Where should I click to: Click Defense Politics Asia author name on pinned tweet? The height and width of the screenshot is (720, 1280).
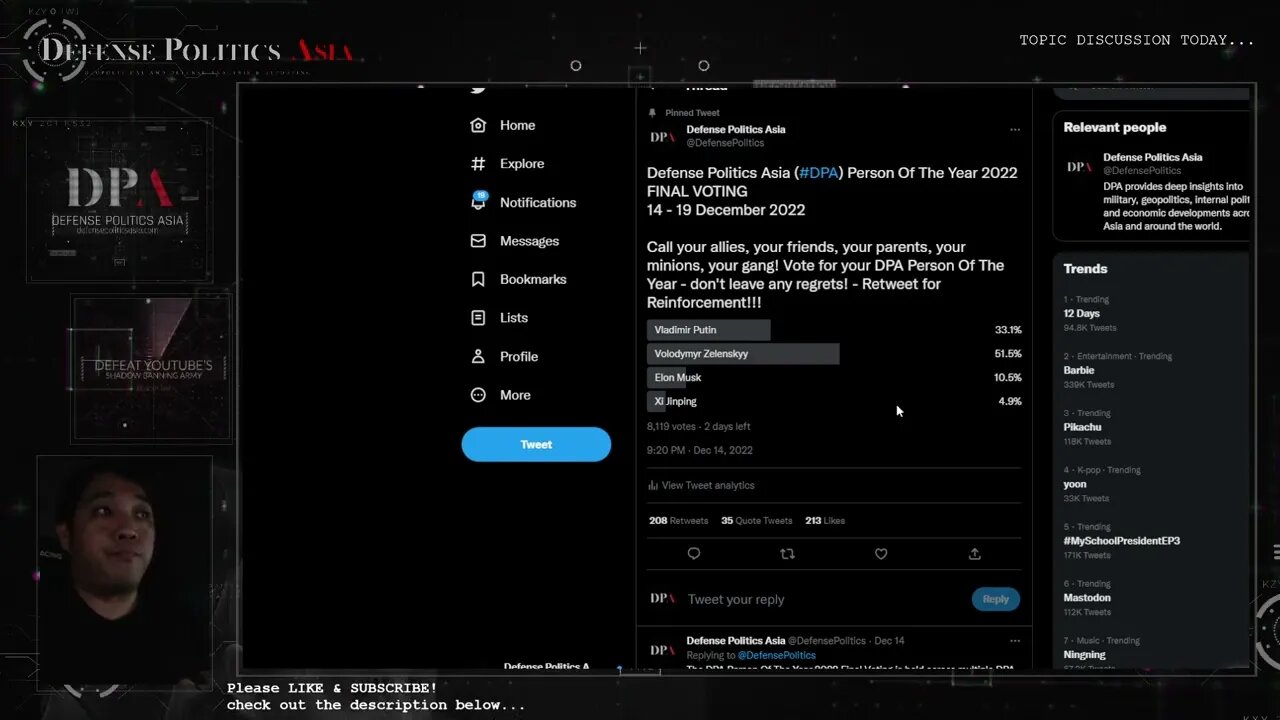[x=736, y=129]
